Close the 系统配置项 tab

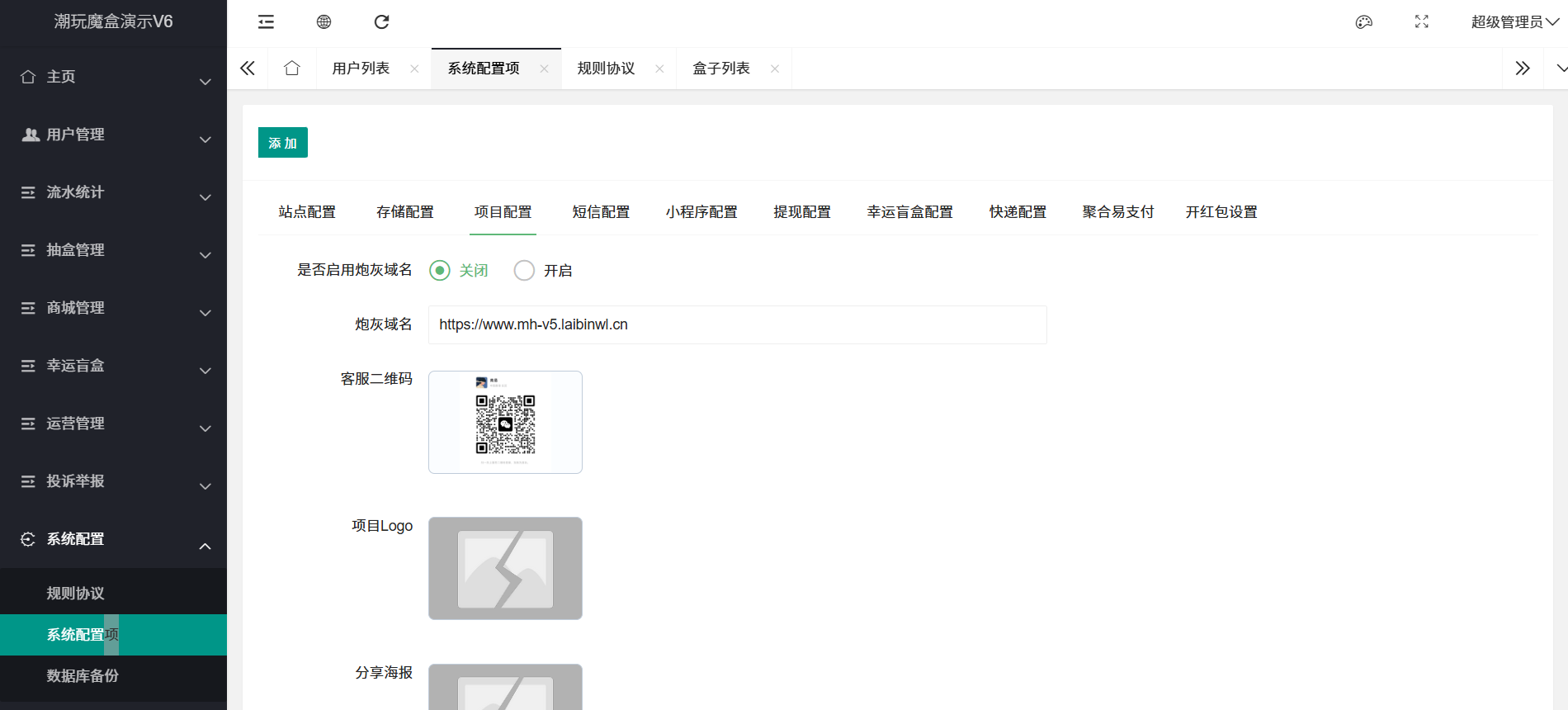point(544,69)
